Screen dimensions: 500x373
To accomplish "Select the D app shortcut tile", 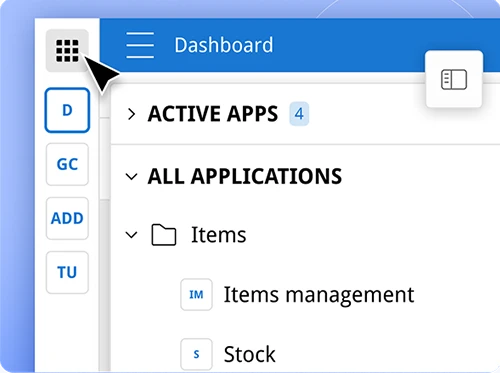I will pyautogui.click(x=67, y=110).
